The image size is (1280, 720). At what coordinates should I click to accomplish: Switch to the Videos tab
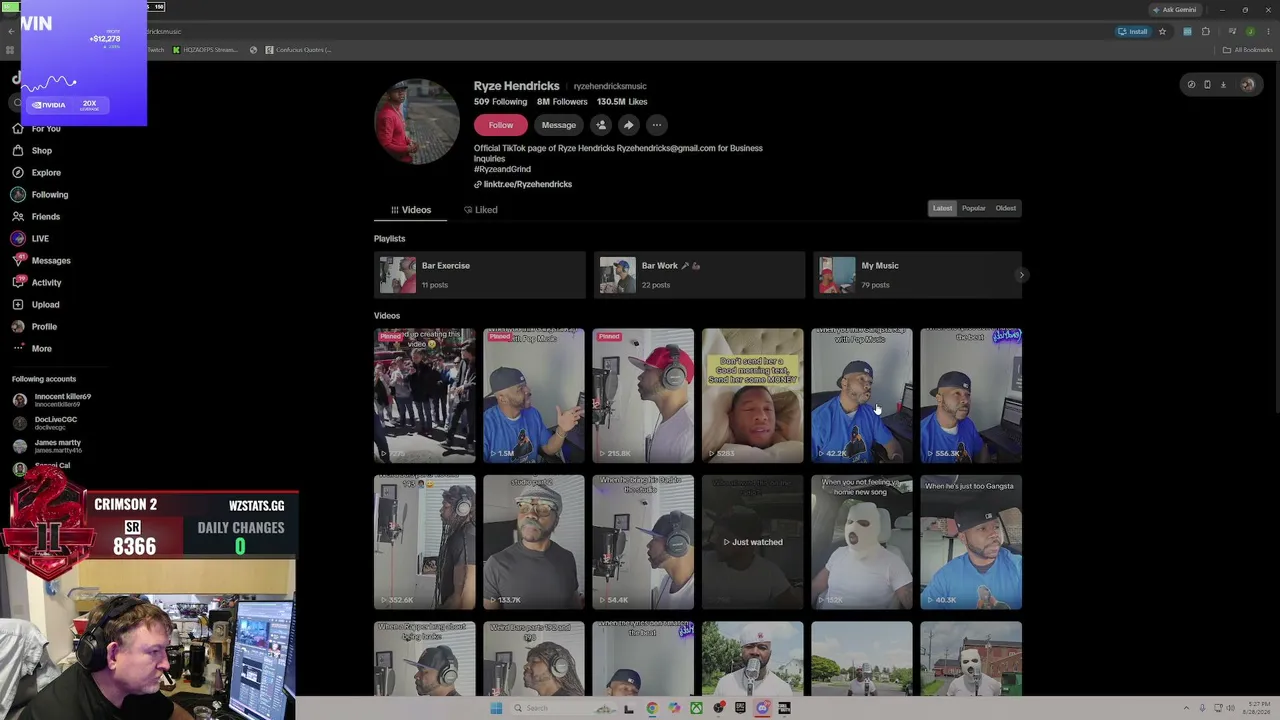click(x=411, y=210)
